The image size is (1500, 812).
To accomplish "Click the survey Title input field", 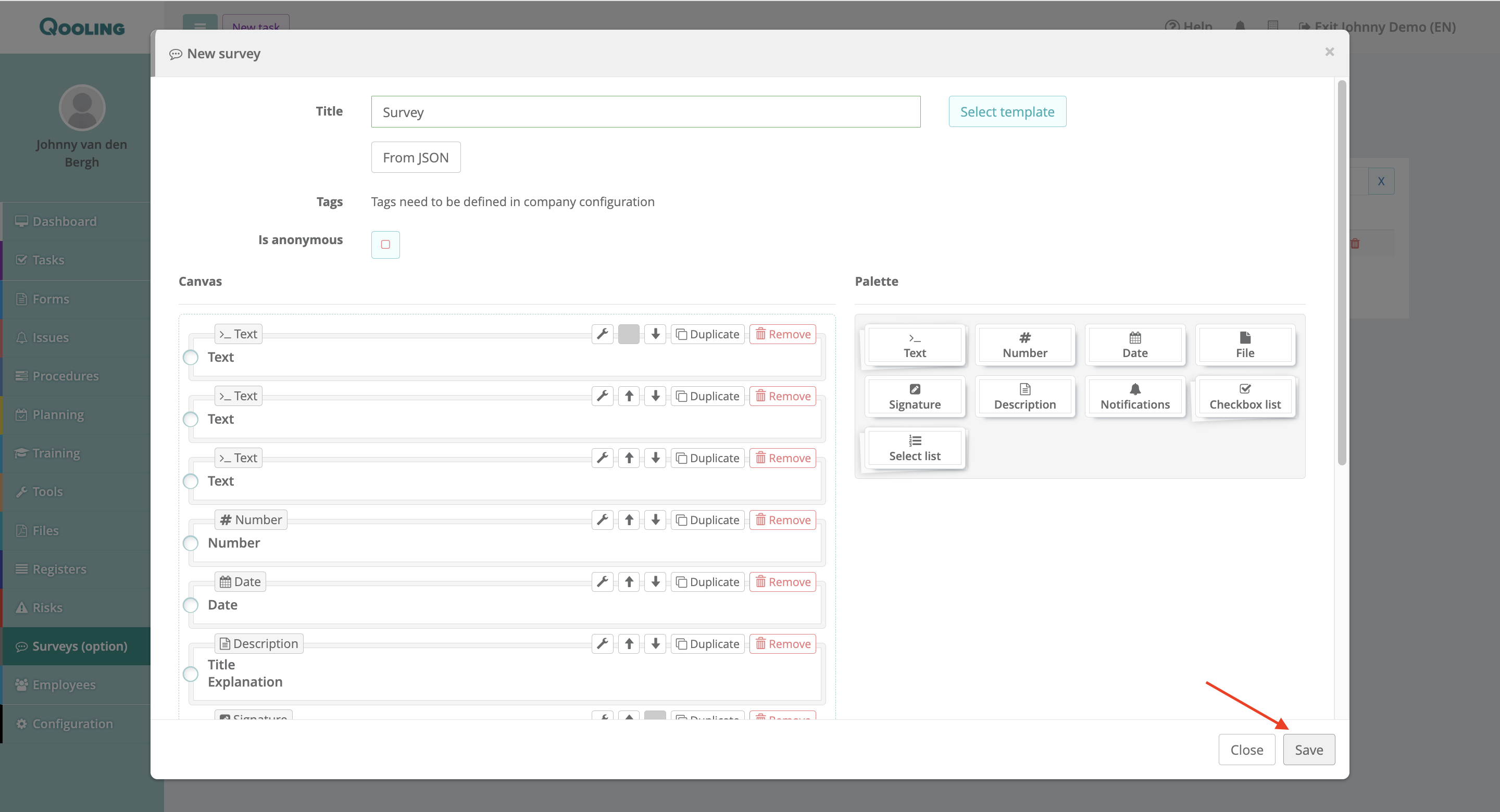I will click(645, 112).
